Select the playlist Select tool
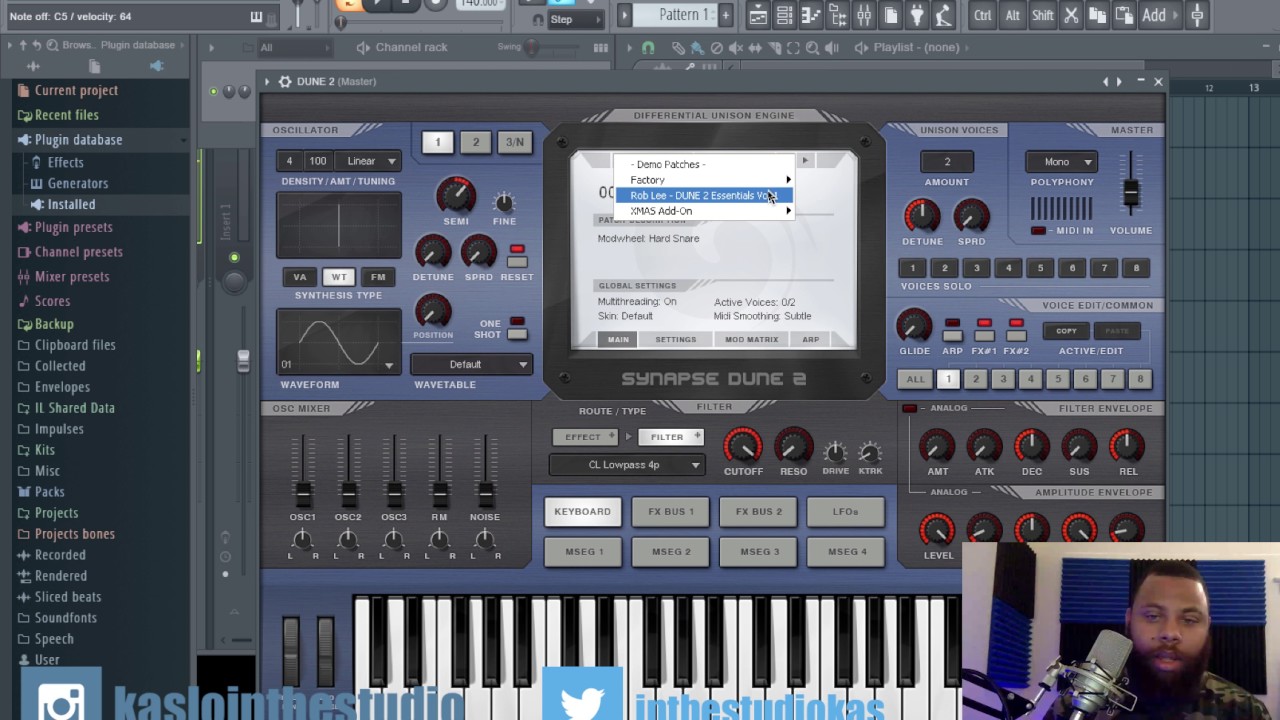The height and width of the screenshot is (720, 1280). (793, 48)
